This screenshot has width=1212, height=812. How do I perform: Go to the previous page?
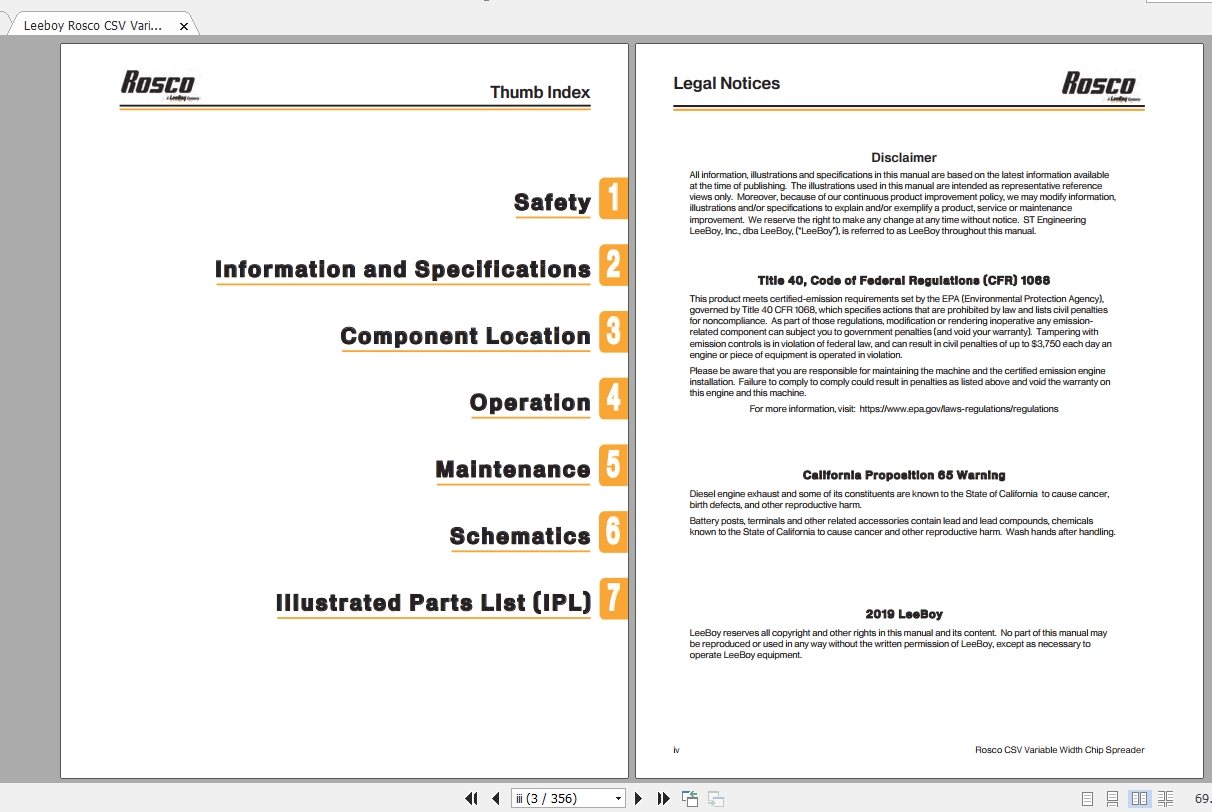point(496,798)
